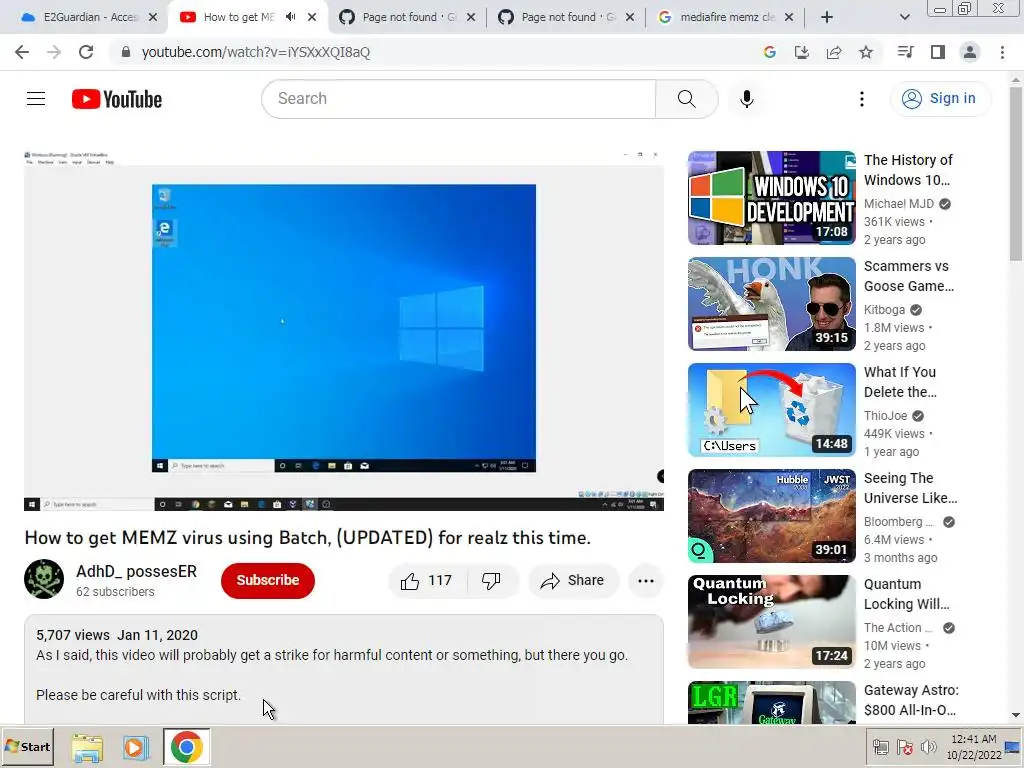Close the mediafire memz tab
The width and height of the screenshot is (1024, 768).
789,17
